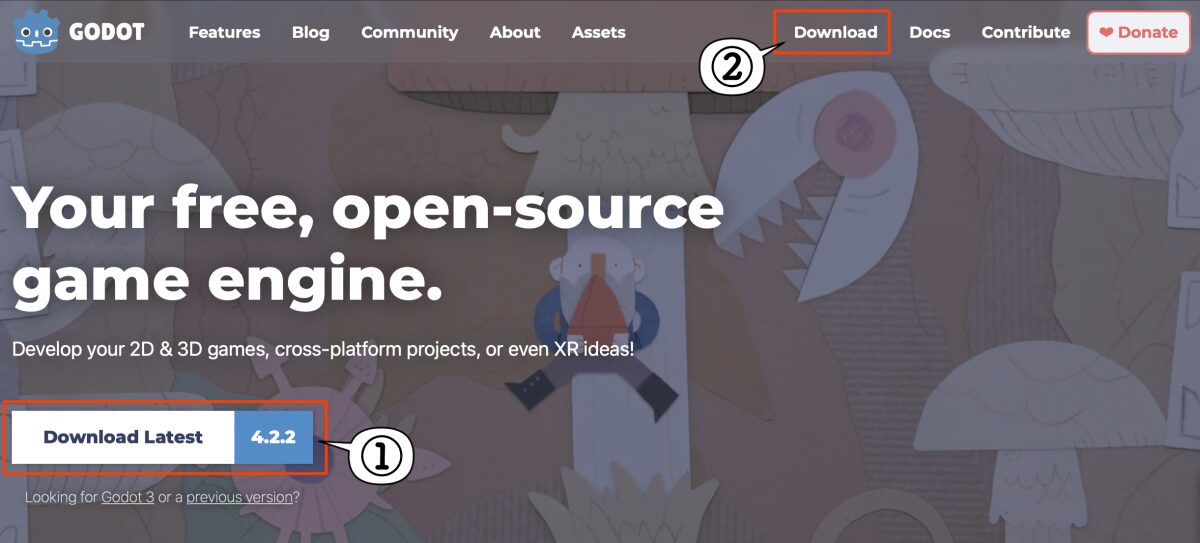This screenshot has width=1200, height=543.
Task: Click the text 'Develop your 2D & 3D games'
Action: (139, 350)
